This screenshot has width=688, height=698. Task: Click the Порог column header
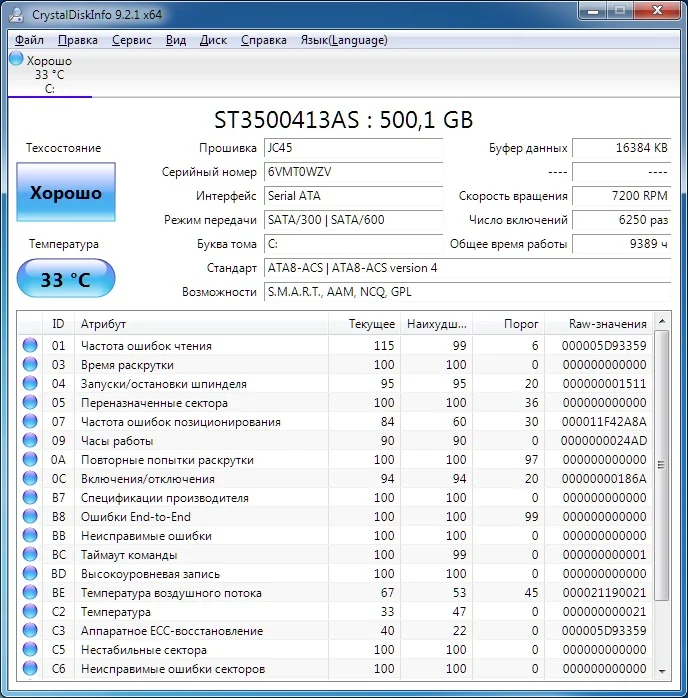click(x=508, y=324)
